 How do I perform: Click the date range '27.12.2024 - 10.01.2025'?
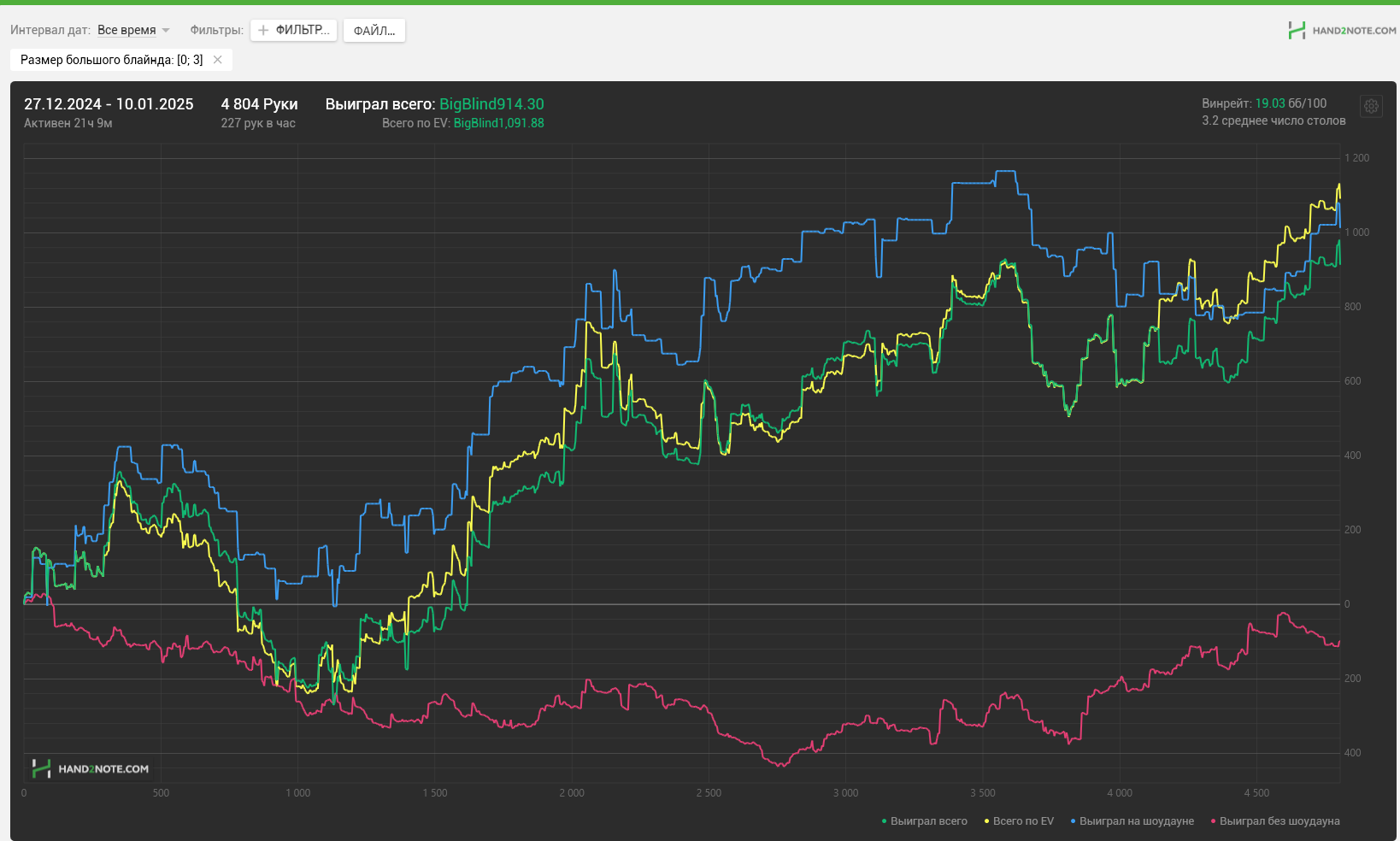109,104
